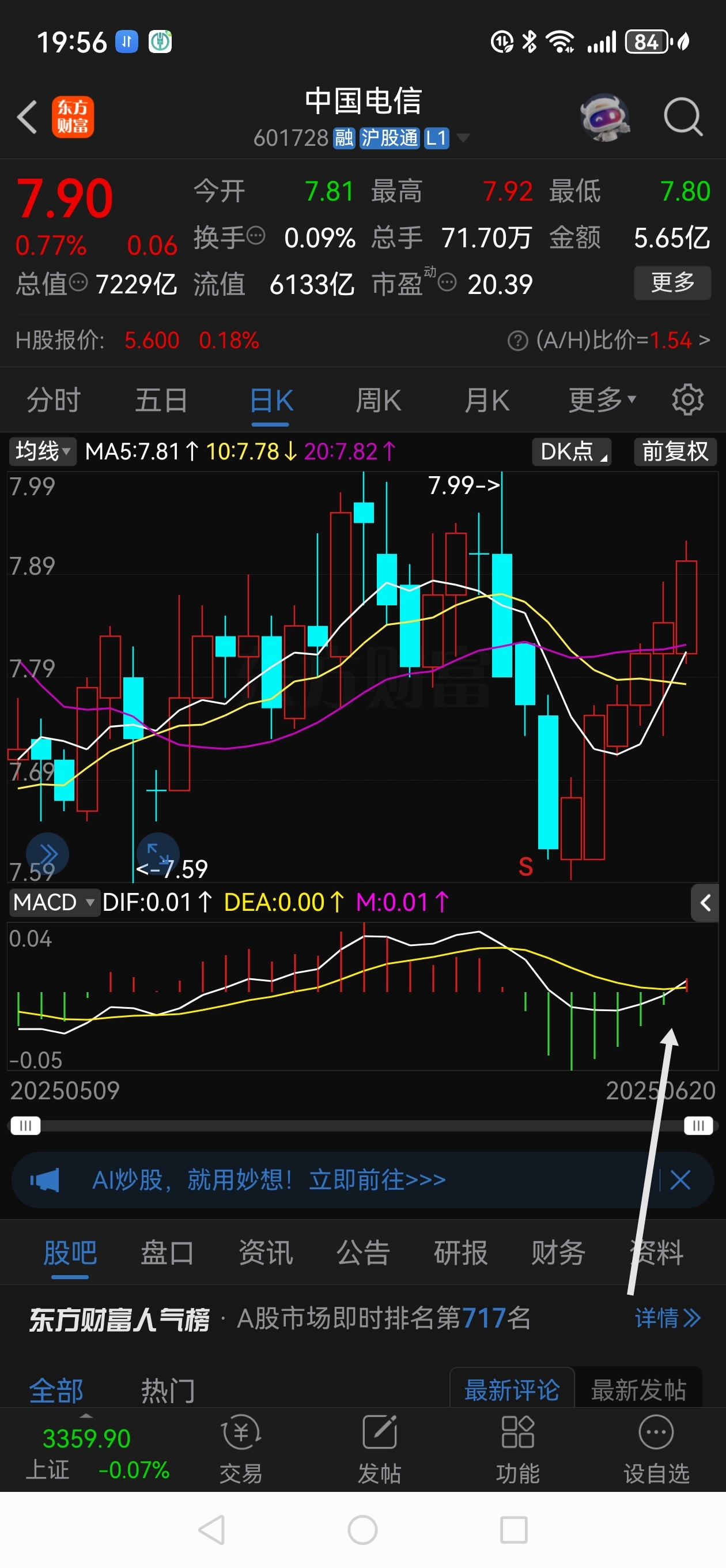Tap the back arrow icon
This screenshot has height=1568, width=726.
click(x=28, y=117)
